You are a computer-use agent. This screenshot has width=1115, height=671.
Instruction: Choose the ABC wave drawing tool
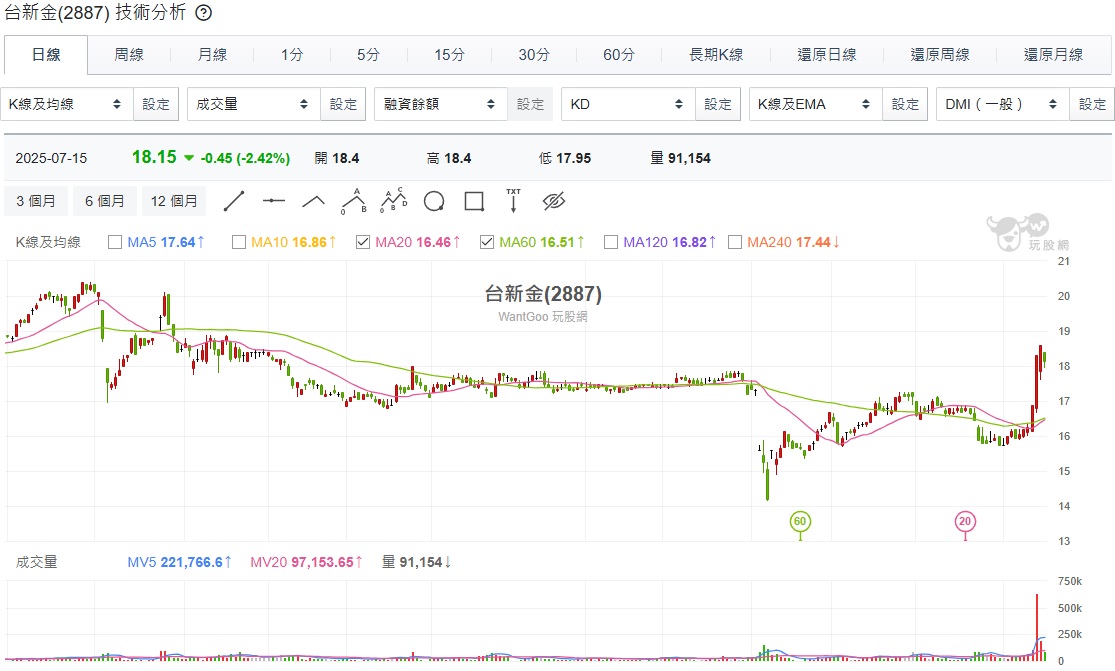pos(353,201)
